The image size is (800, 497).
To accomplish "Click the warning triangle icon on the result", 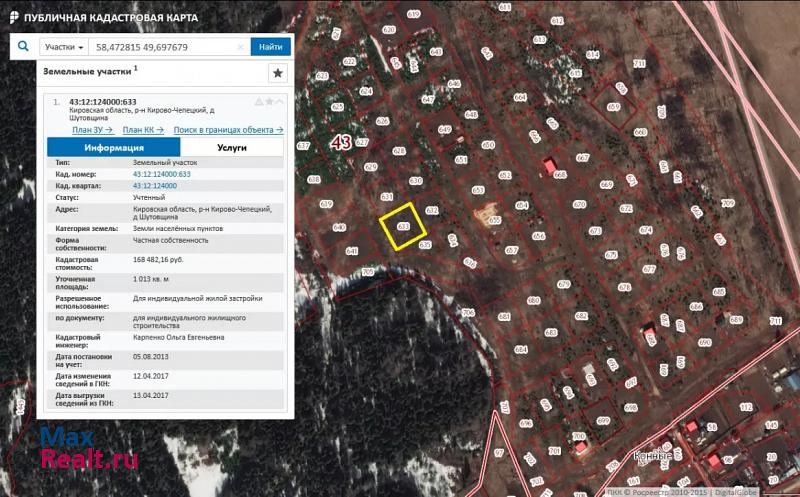I will click(x=258, y=102).
